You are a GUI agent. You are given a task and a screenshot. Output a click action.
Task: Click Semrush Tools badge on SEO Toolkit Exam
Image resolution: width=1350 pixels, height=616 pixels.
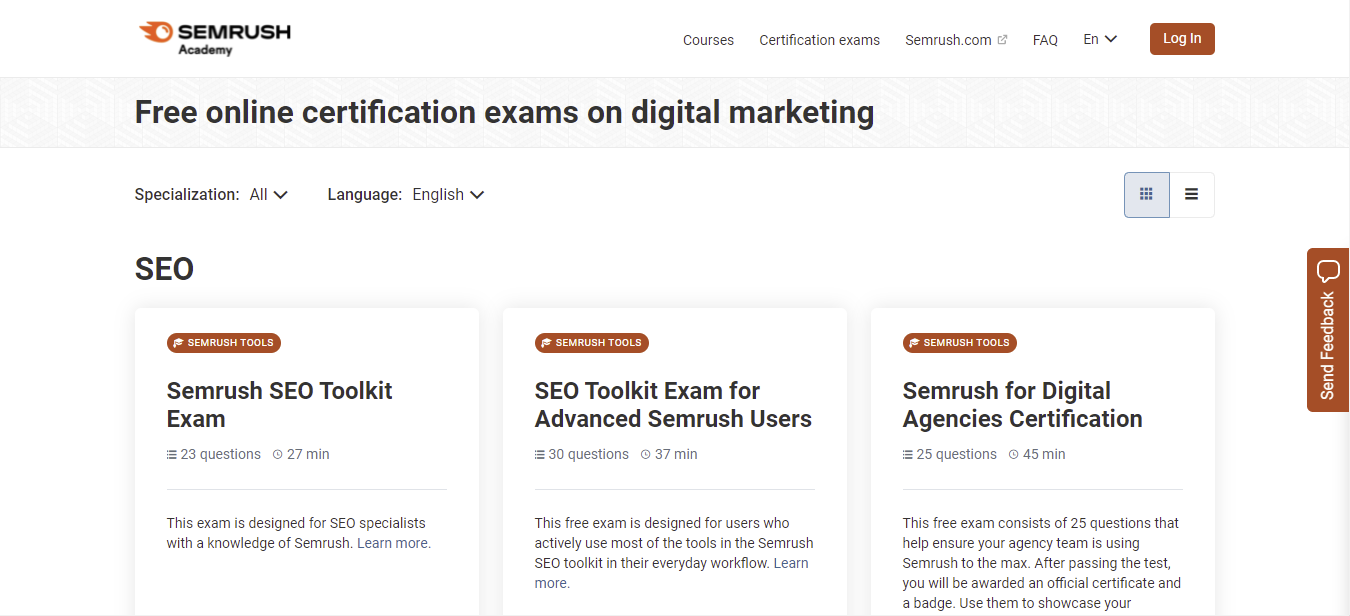click(224, 343)
